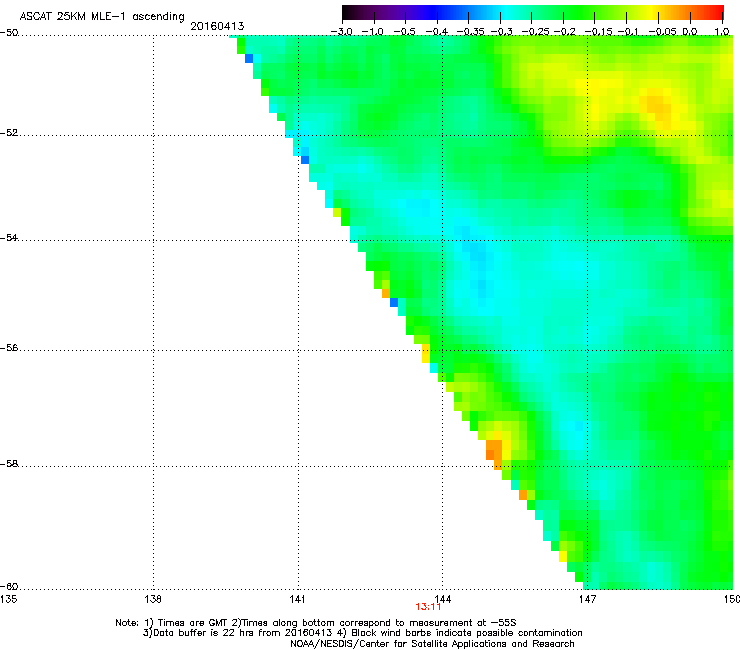Viewport: 740px width, 650px height.
Task: Click the cyan section of the color scale
Action: 507,13
